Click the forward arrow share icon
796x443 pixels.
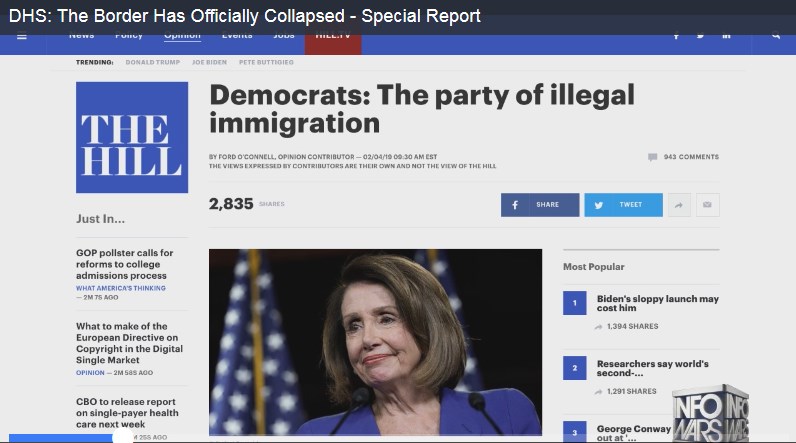coord(679,205)
